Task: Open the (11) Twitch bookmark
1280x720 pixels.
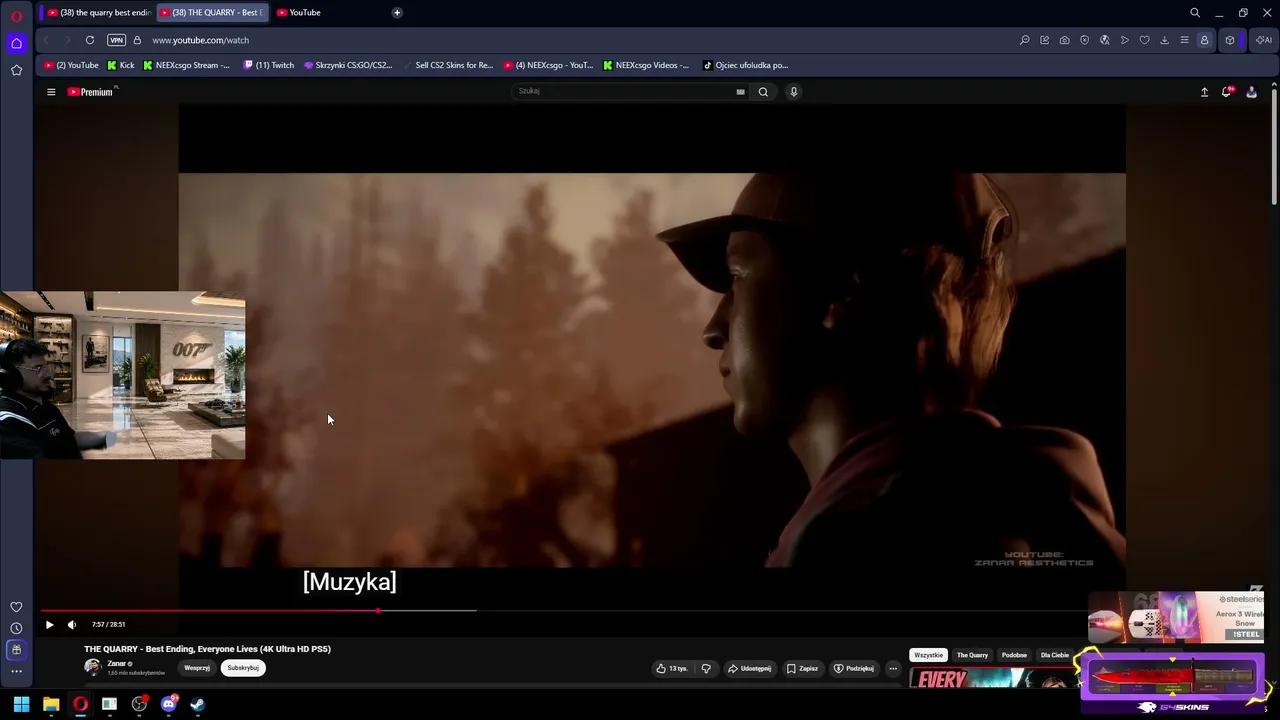Action: (x=269, y=65)
